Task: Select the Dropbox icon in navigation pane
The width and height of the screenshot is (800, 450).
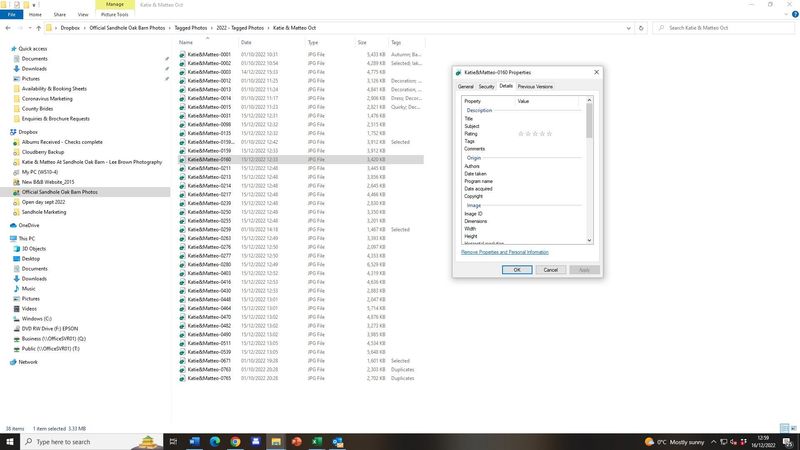Action: click(13, 132)
